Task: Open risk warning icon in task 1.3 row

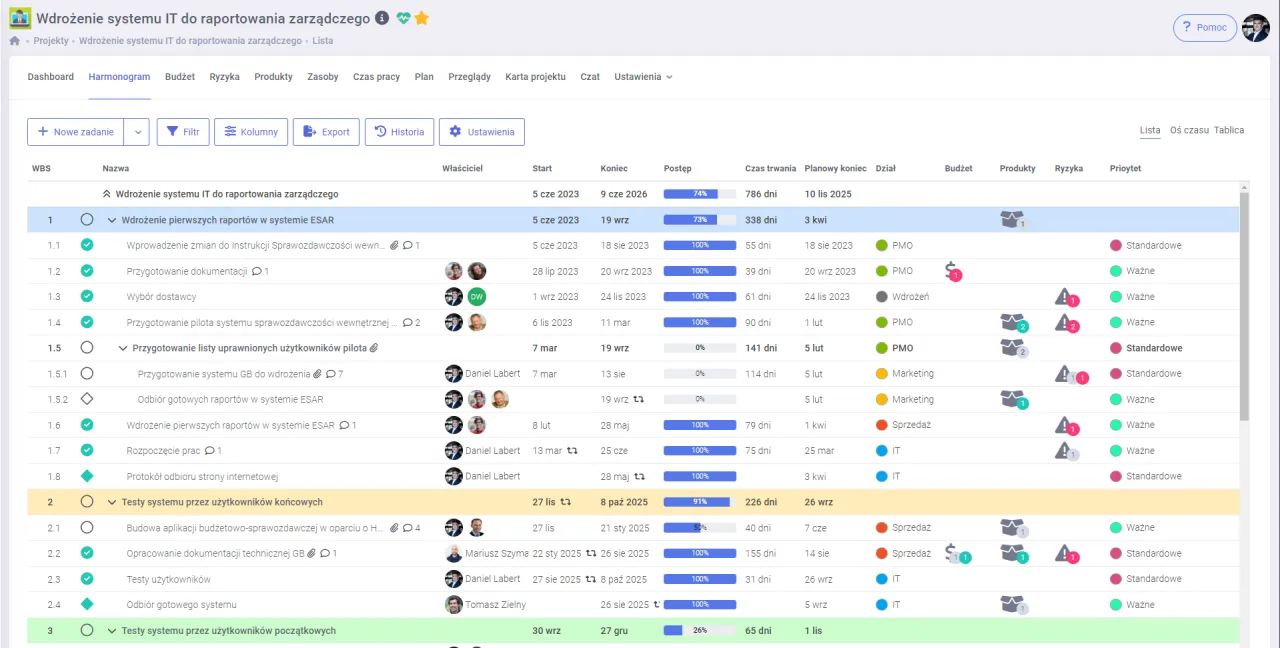Action: pos(1065,296)
